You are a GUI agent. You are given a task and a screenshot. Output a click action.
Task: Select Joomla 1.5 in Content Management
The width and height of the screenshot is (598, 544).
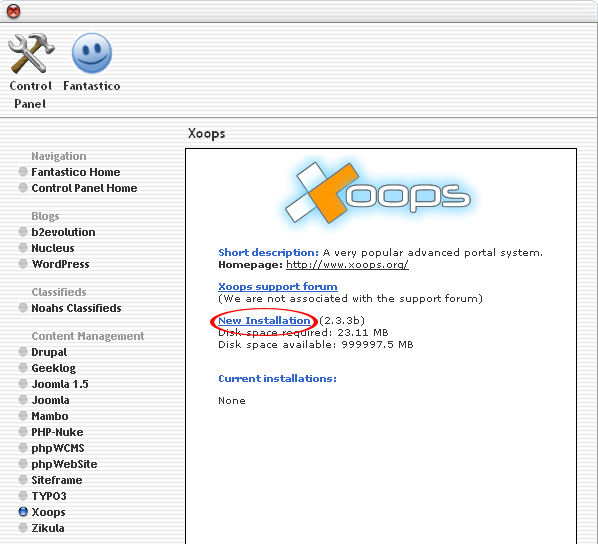coord(60,384)
